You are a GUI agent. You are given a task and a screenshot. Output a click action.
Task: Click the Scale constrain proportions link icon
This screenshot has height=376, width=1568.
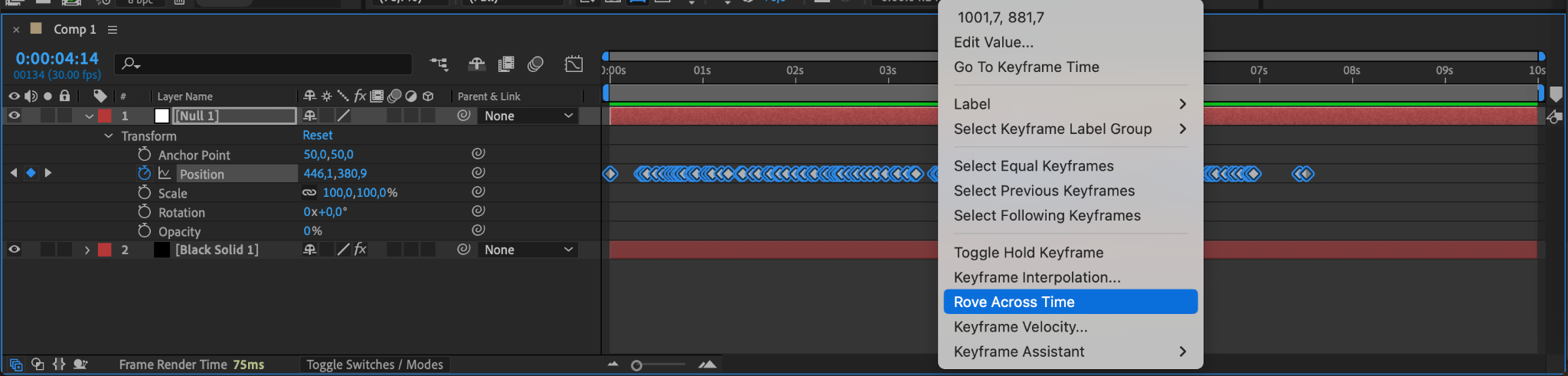pos(309,193)
